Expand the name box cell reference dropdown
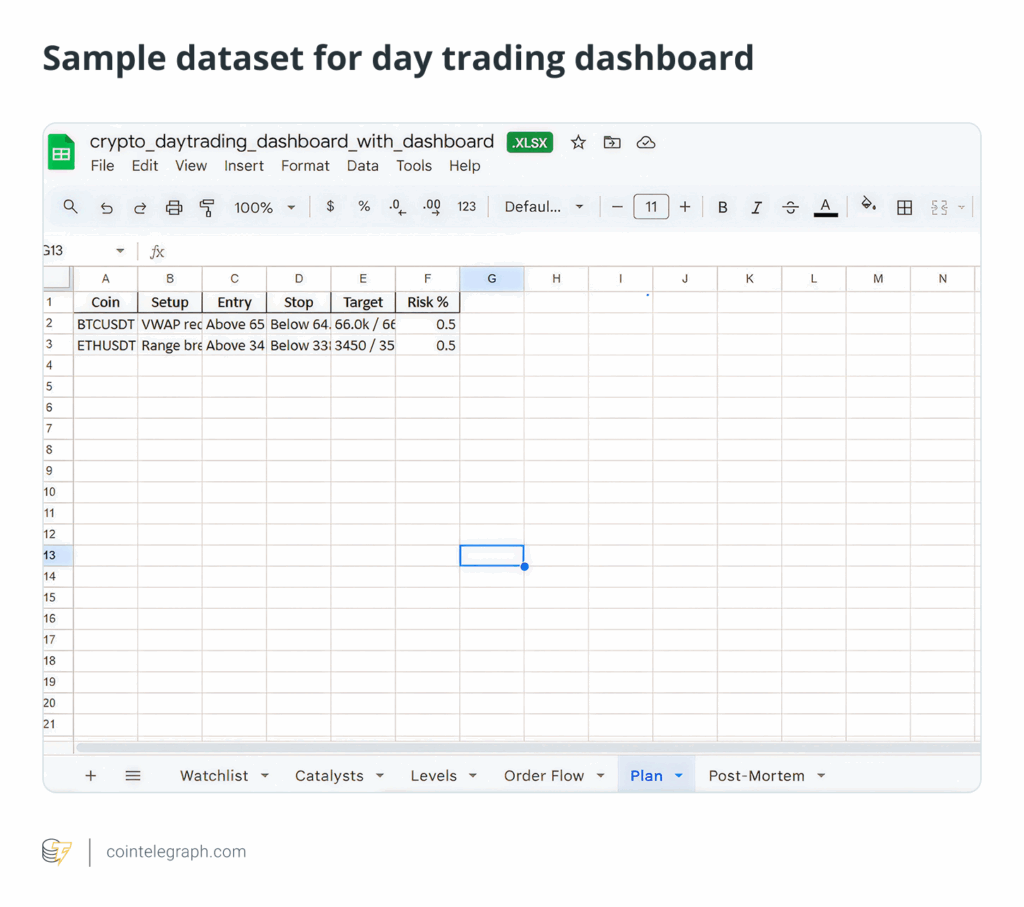Screen dimensions: 1024x907 coord(120,251)
